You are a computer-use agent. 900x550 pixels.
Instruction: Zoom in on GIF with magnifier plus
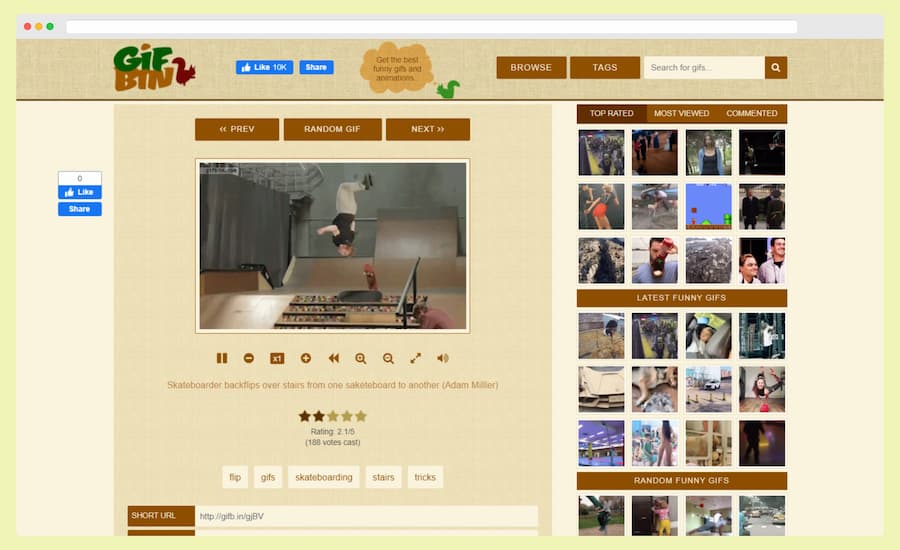point(360,359)
